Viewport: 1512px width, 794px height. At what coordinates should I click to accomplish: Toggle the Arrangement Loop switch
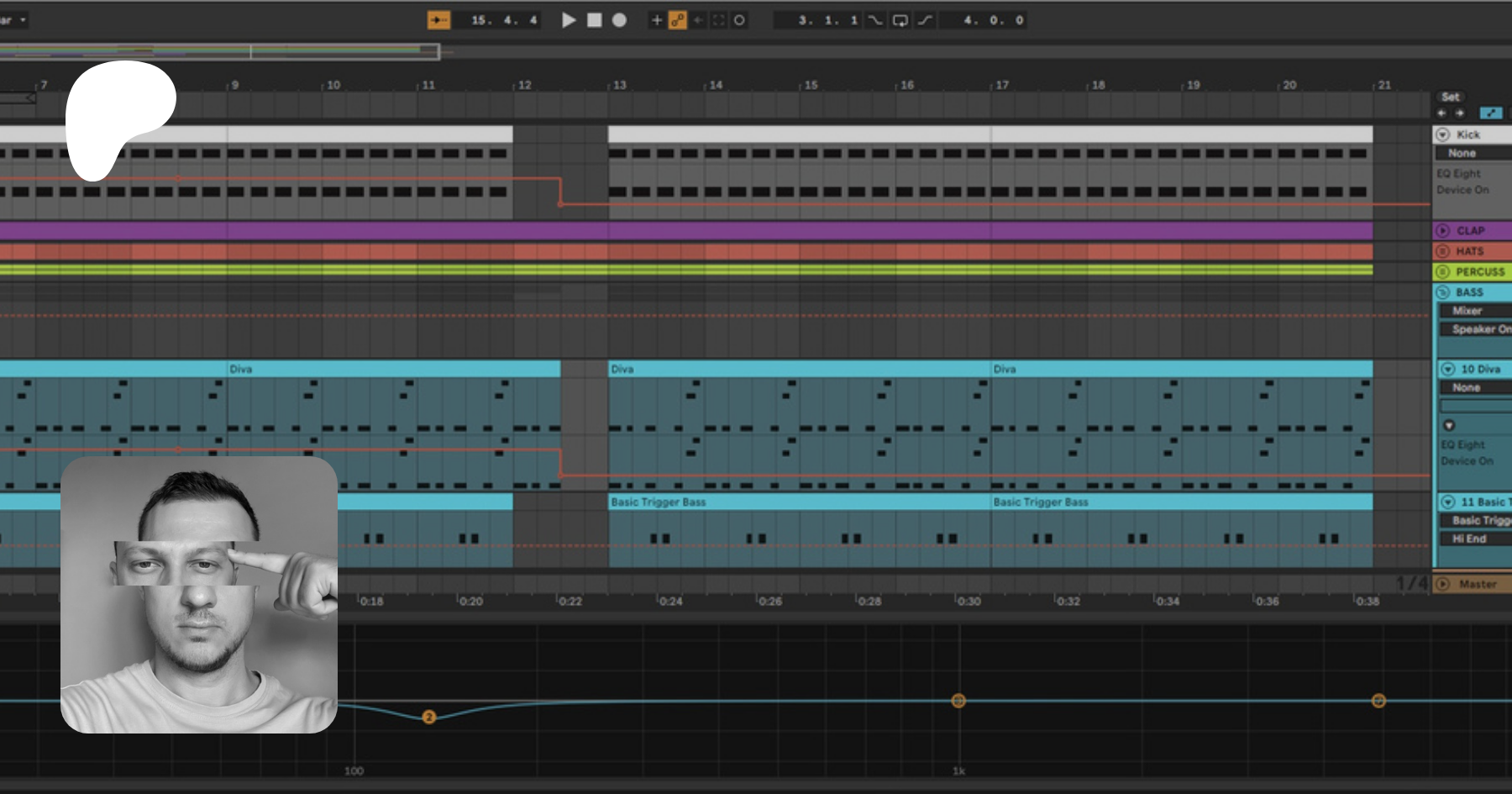(x=900, y=20)
